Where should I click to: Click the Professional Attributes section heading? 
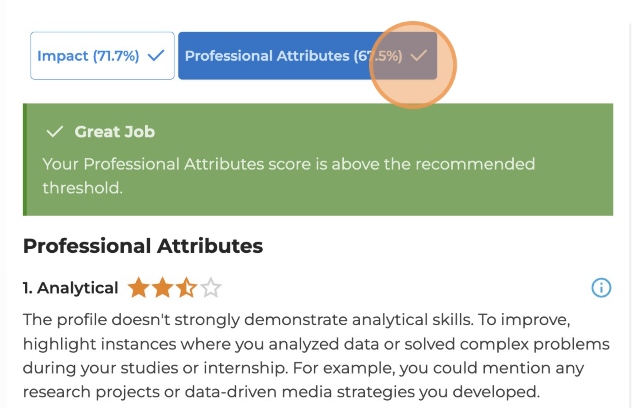pos(142,245)
